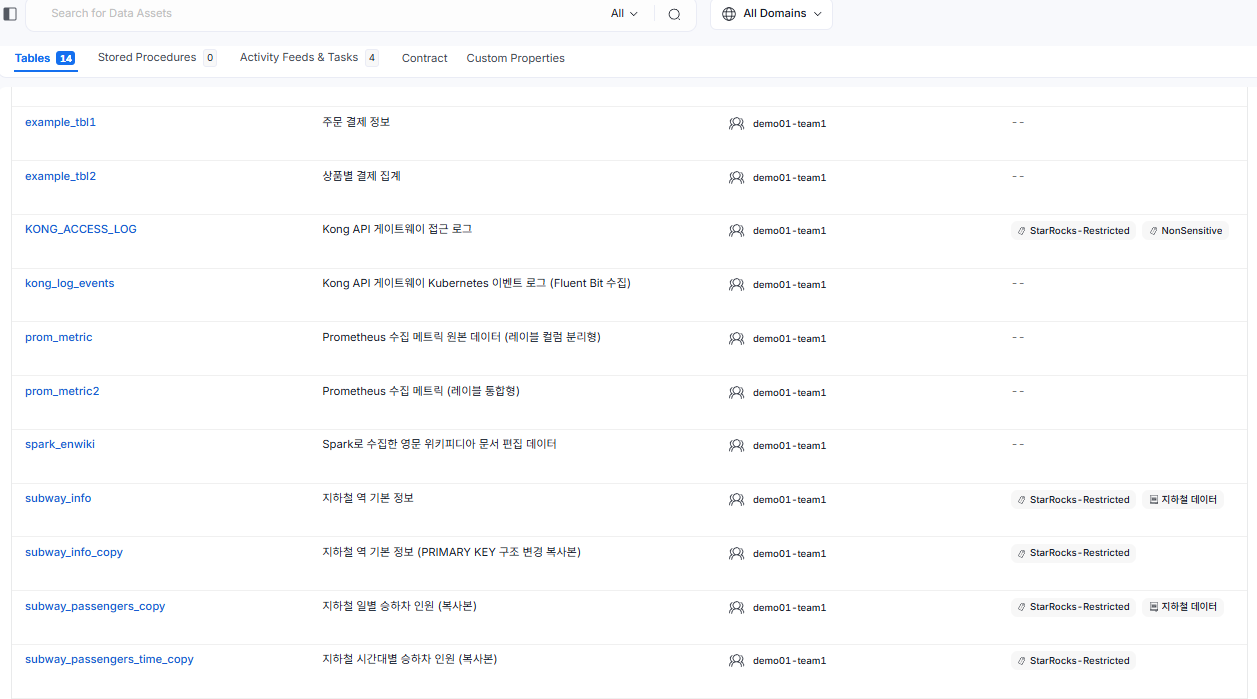
Task: Click the 주문 결제 정보 description
Action: click(356, 122)
